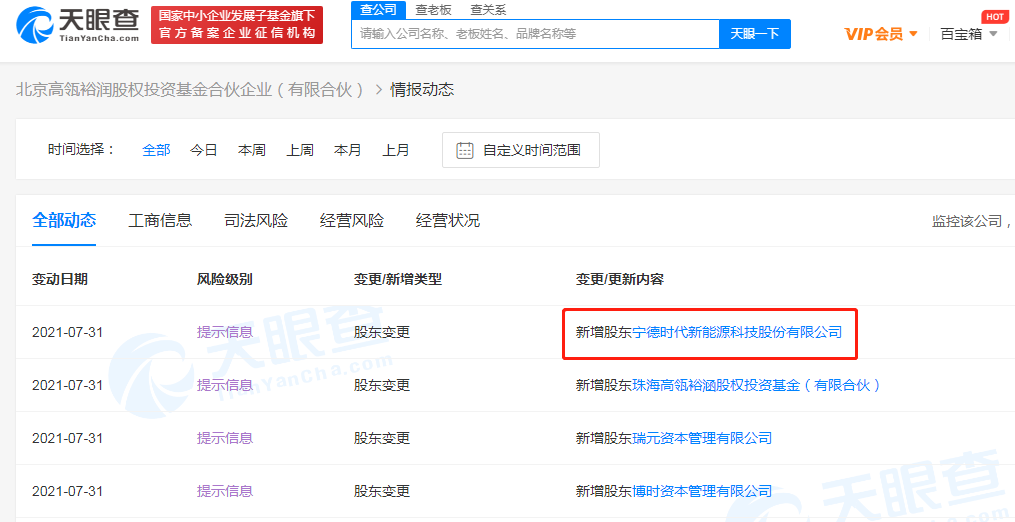Select 上月 time filter
This screenshot has width=1015, height=522.
[396, 150]
